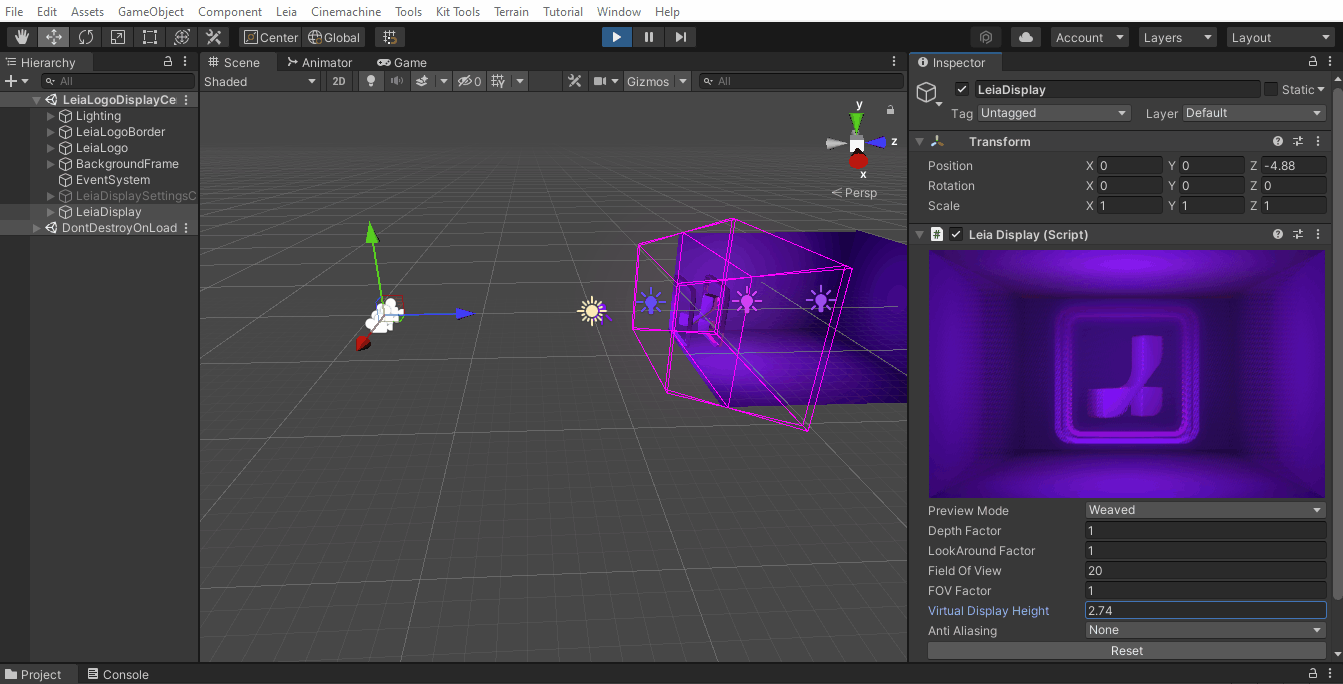
Task: Toggle scene effects layers icon
Action: pos(423,81)
